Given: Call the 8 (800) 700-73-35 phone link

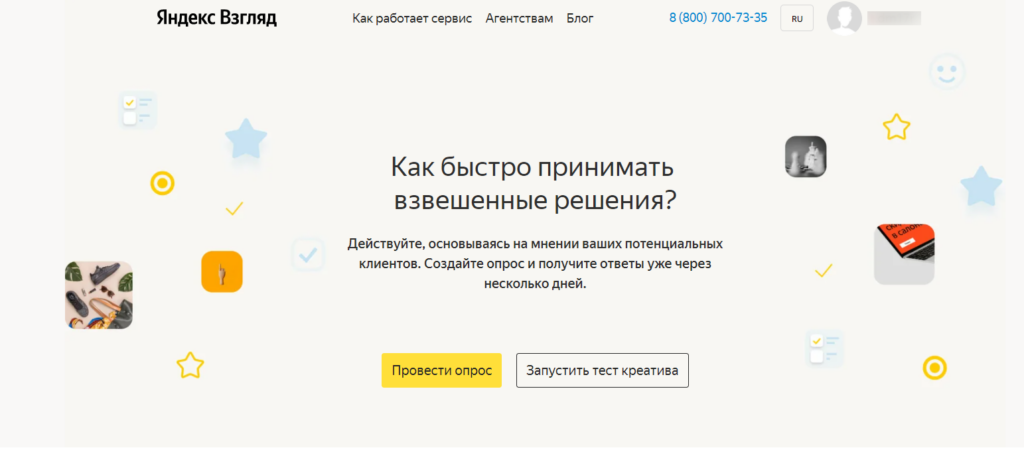Looking at the screenshot, I should point(718,18).
